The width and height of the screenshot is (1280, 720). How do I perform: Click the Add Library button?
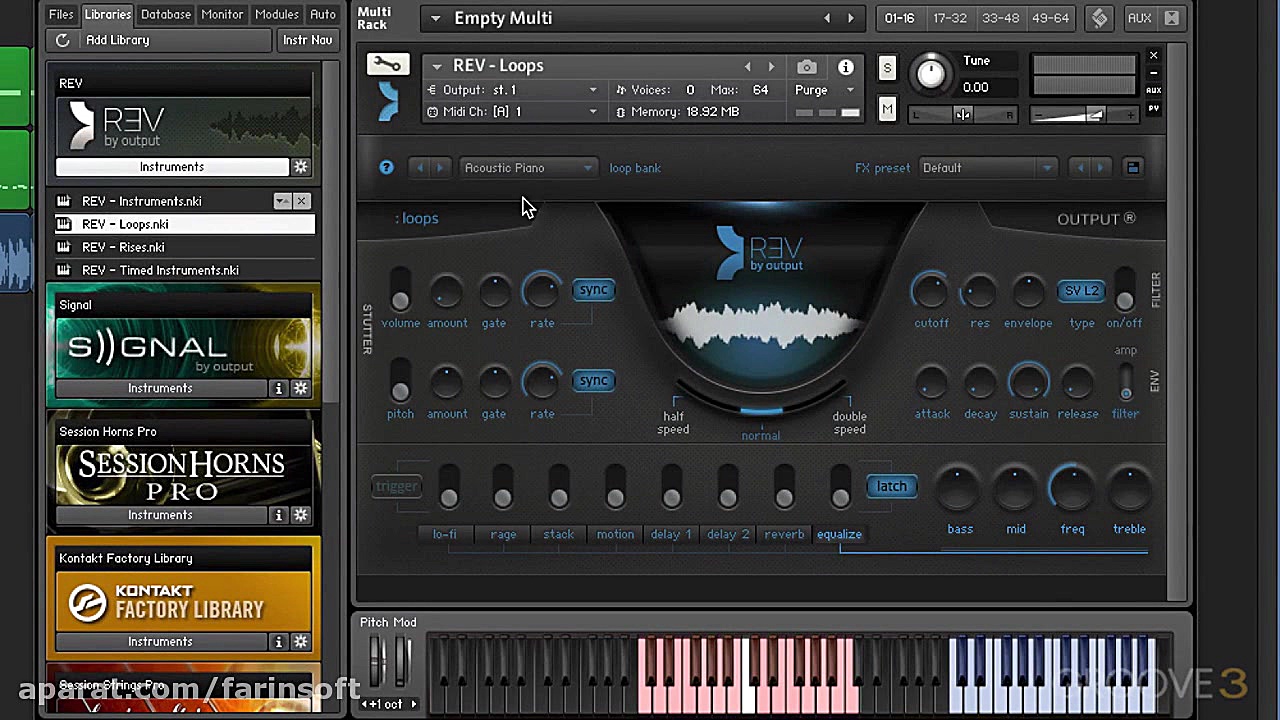[x=117, y=40]
